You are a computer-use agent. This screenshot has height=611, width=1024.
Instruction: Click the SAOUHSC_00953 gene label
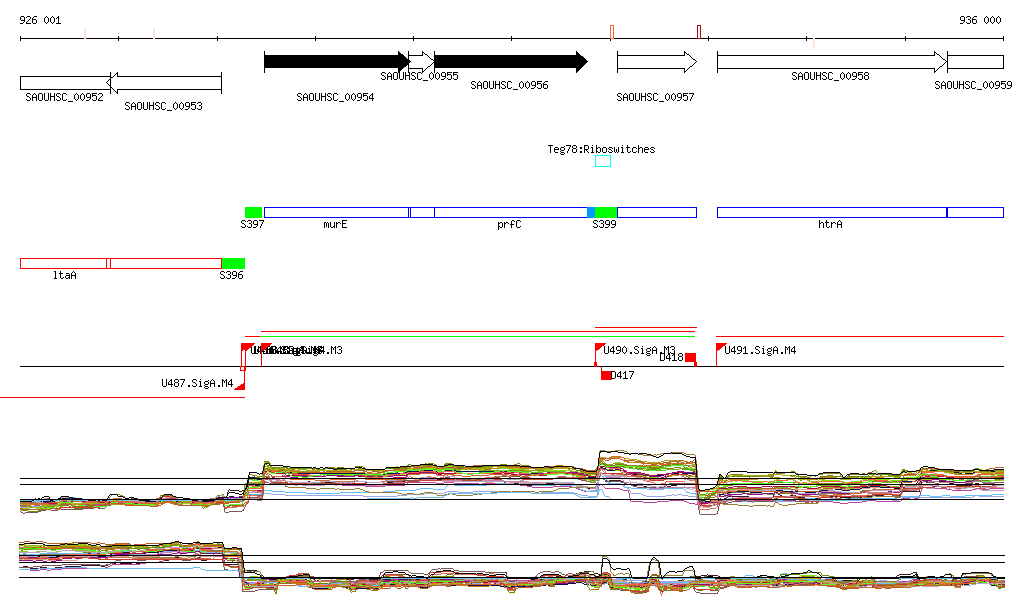click(x=163, y=106)
